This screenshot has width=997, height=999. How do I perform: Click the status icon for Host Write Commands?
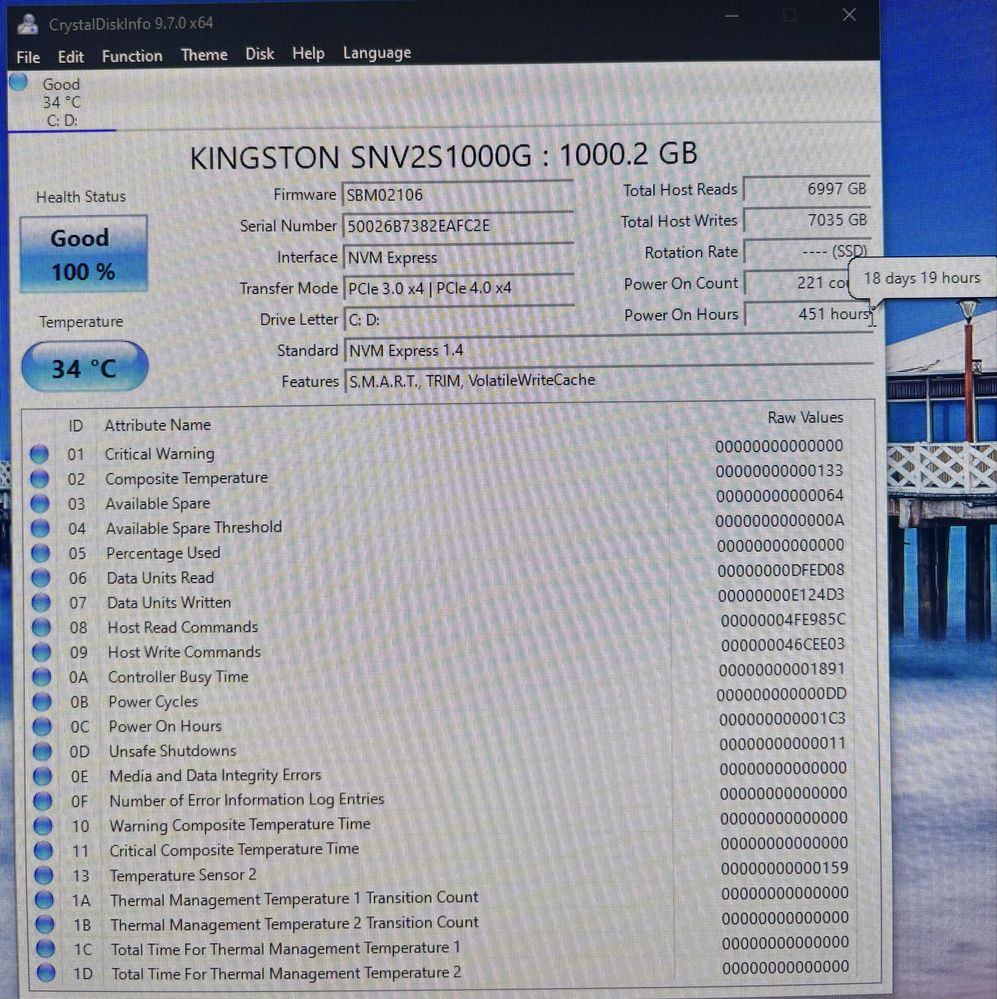41,652
